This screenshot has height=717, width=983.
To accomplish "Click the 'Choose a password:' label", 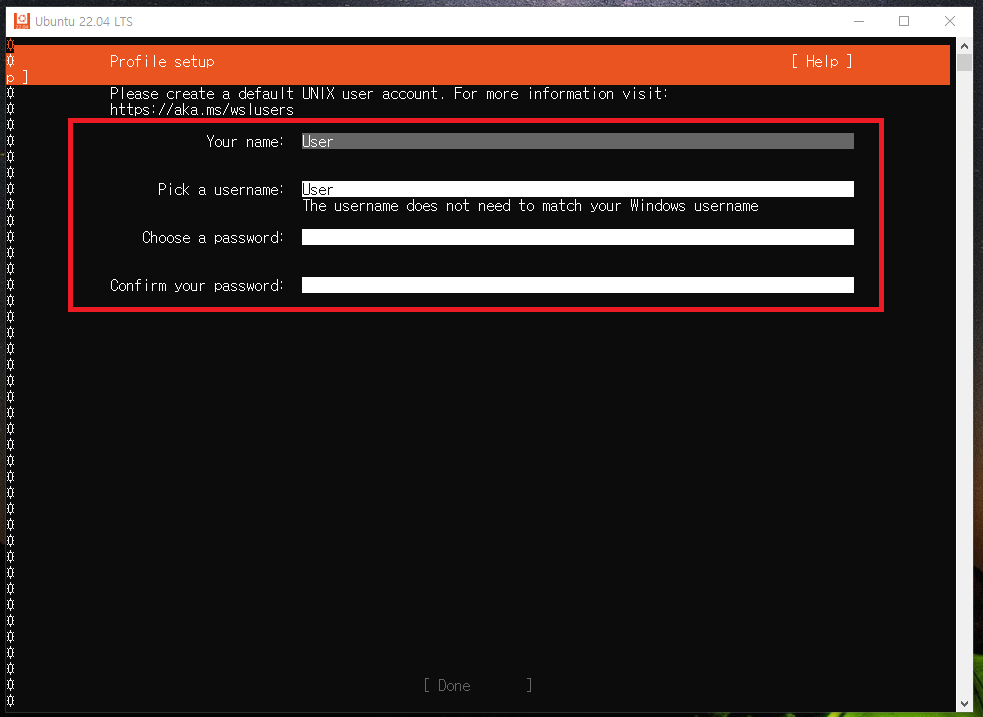I will click(x=213, y=238).
